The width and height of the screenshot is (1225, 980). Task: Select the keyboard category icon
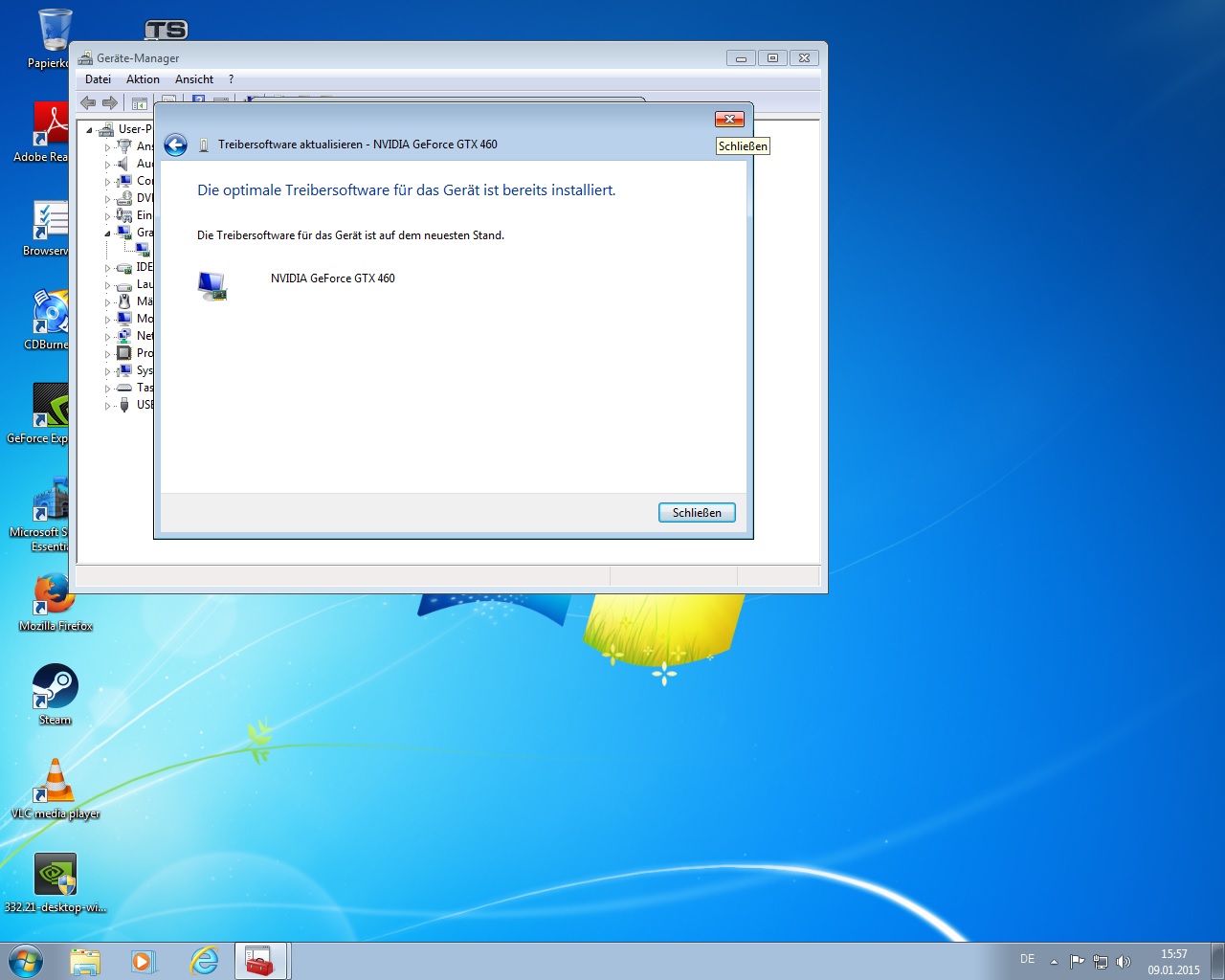[x=123, y=388]
